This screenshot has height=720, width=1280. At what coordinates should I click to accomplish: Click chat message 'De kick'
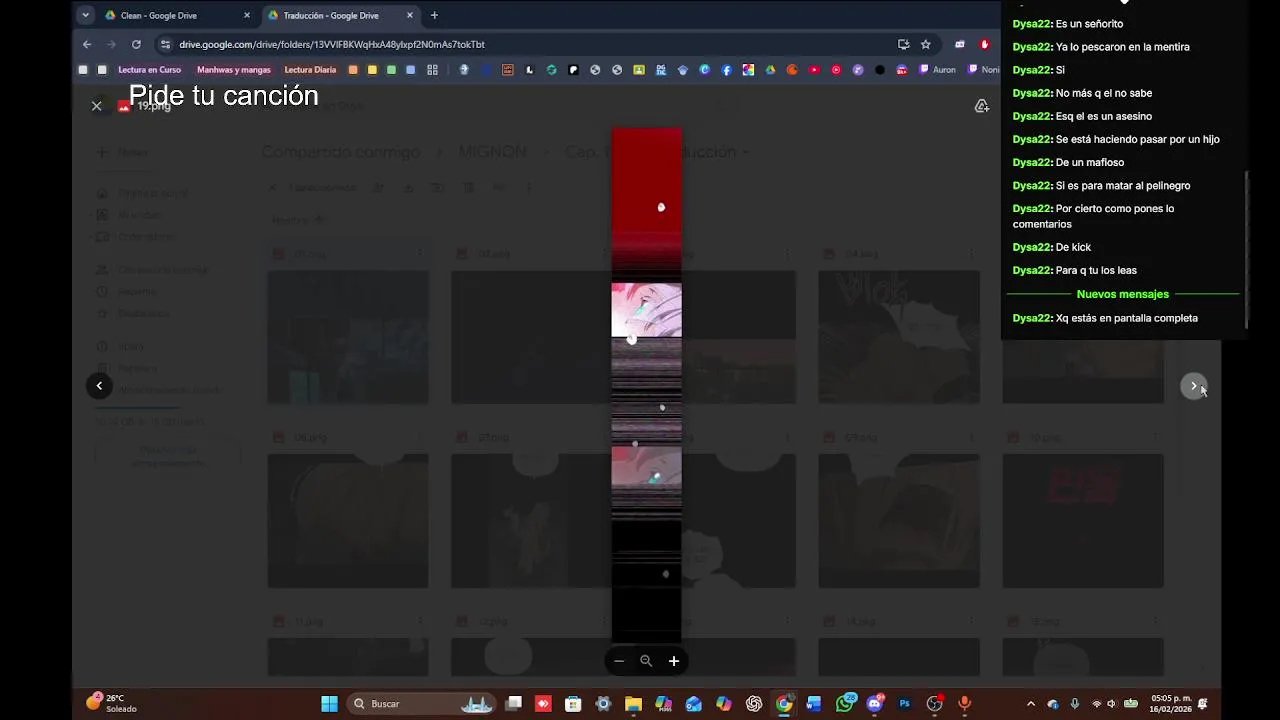[1073, 247]
